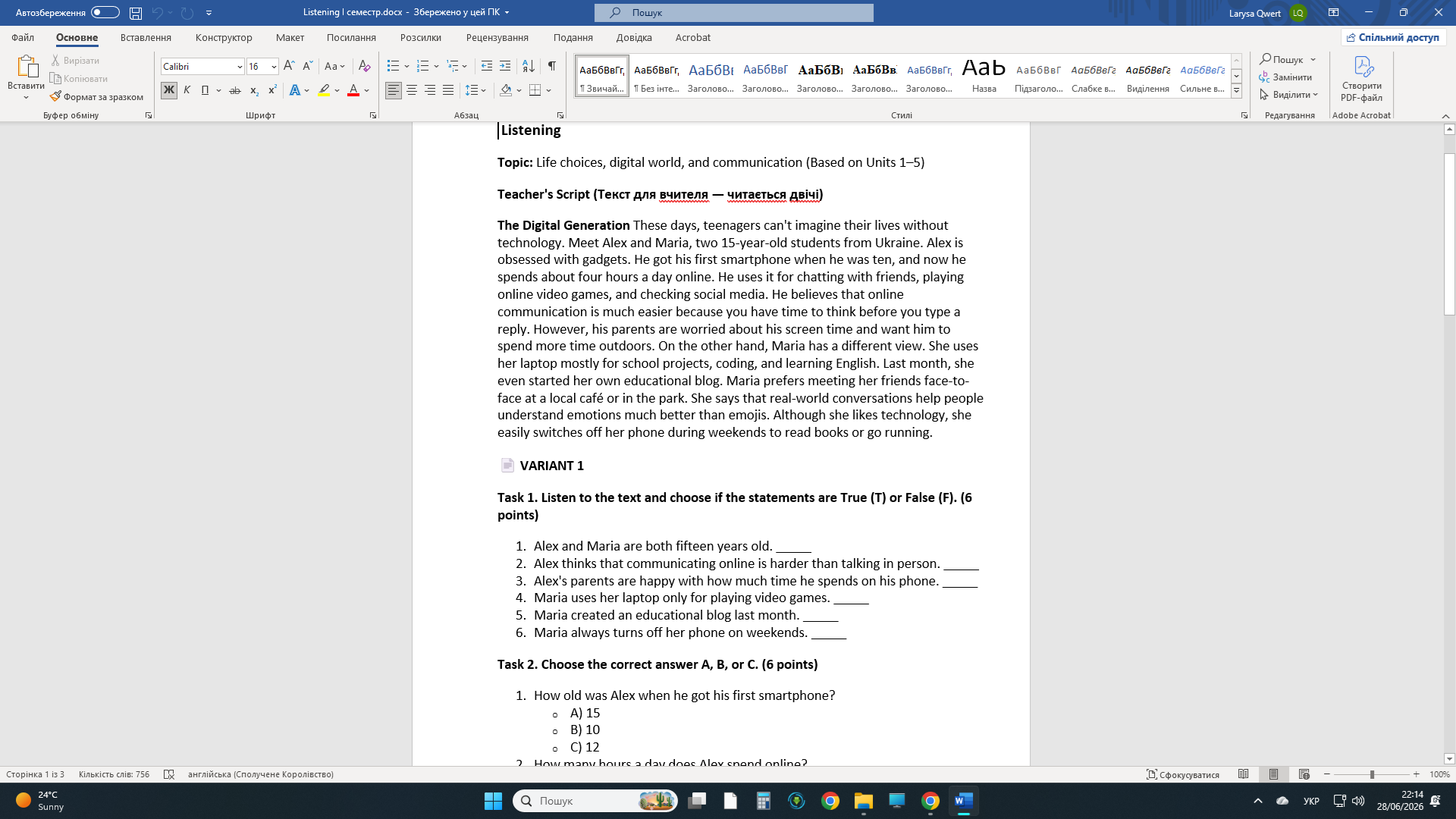This screenshot has width=1456, height=819.
Task: Expand the styles gallery
Action: tap(1236, 91)
